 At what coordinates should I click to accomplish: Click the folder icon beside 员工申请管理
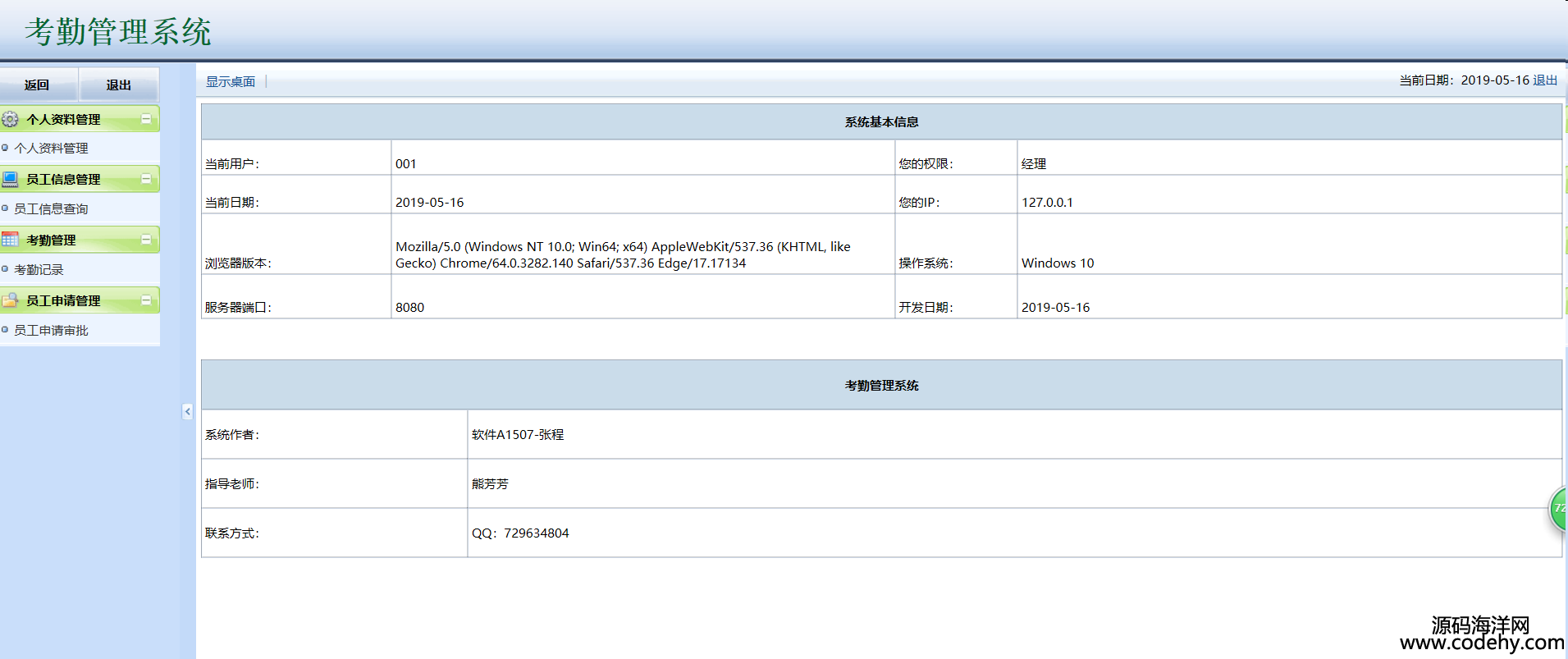[10, 300]
